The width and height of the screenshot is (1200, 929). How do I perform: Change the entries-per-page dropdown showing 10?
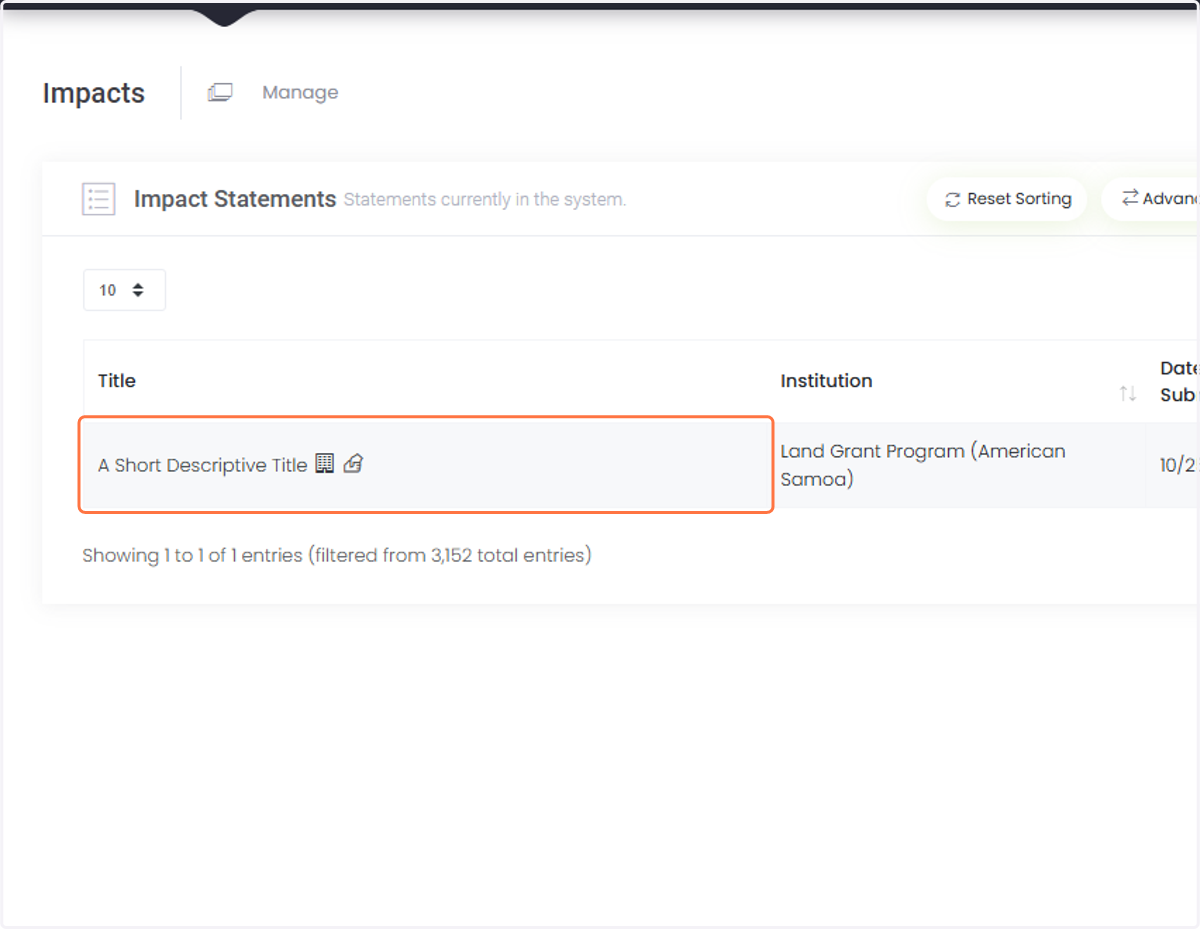tap(124, 290)
